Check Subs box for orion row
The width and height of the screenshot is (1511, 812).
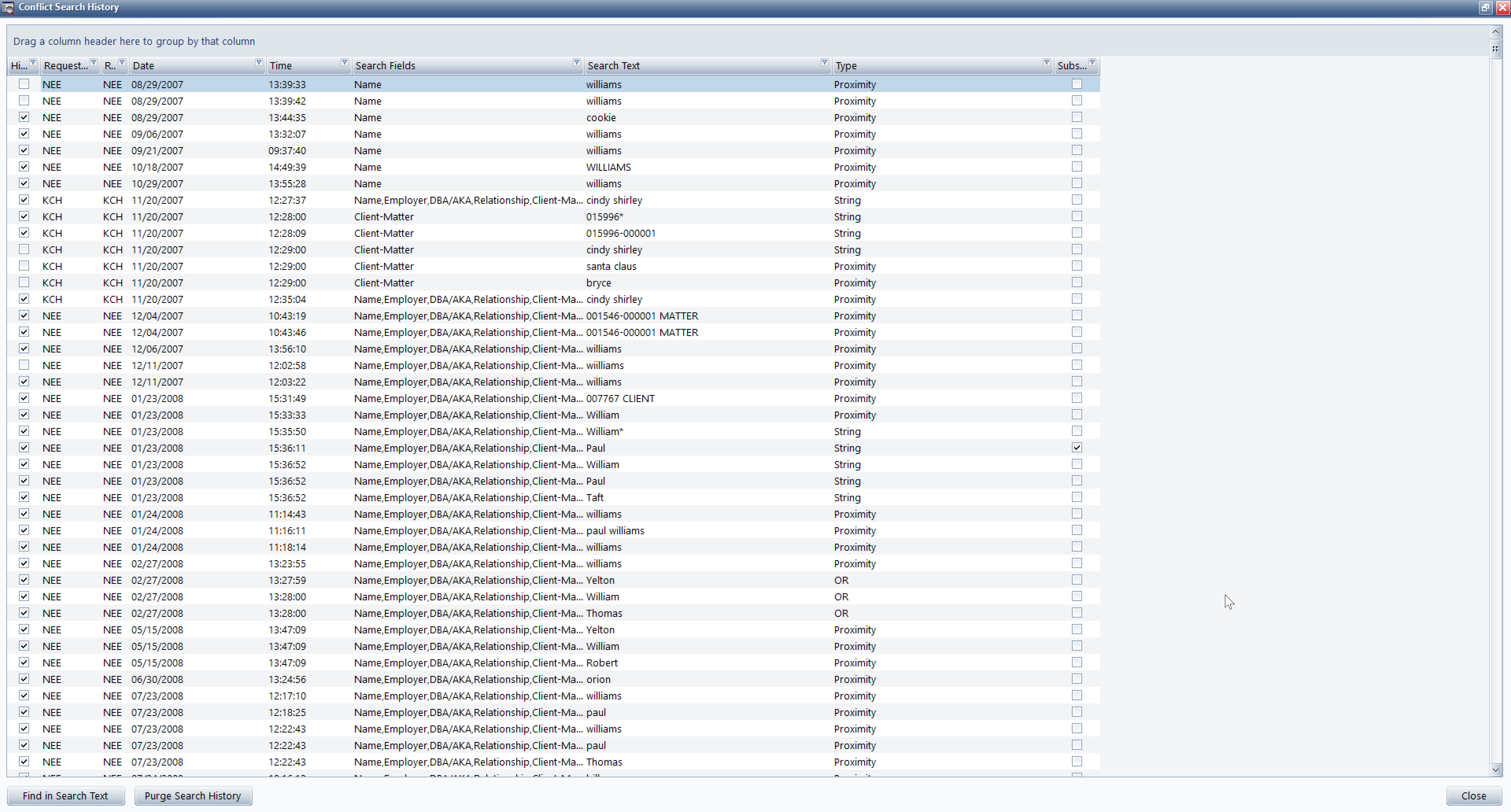point(1077,679)
